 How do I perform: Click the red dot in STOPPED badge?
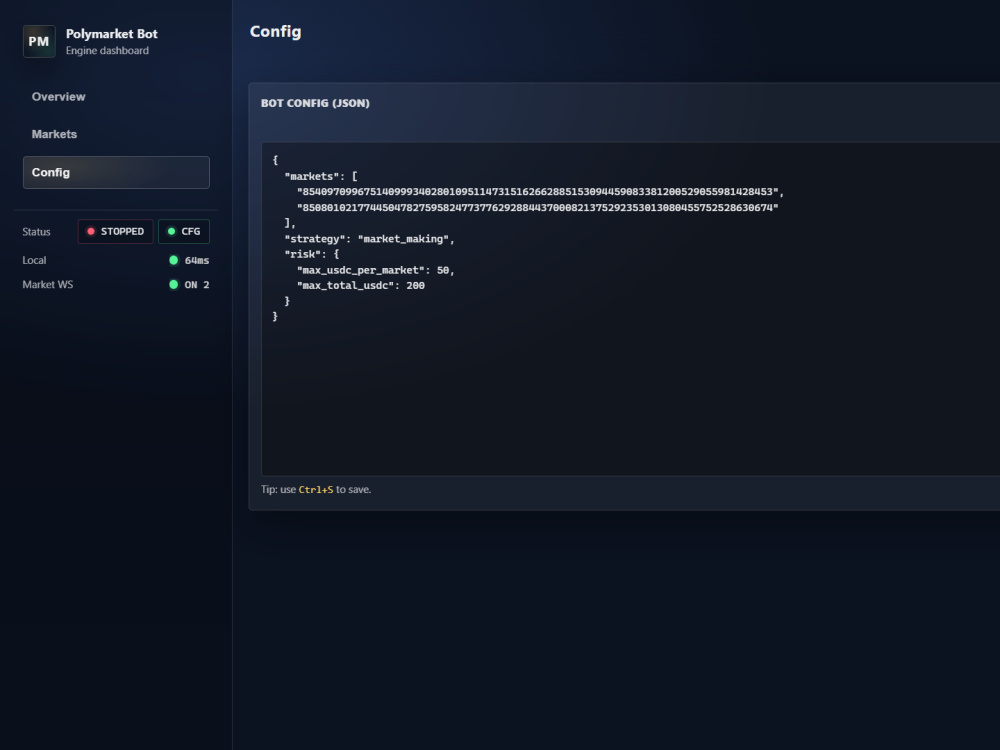pyautogui.click(x=91, y=232)
